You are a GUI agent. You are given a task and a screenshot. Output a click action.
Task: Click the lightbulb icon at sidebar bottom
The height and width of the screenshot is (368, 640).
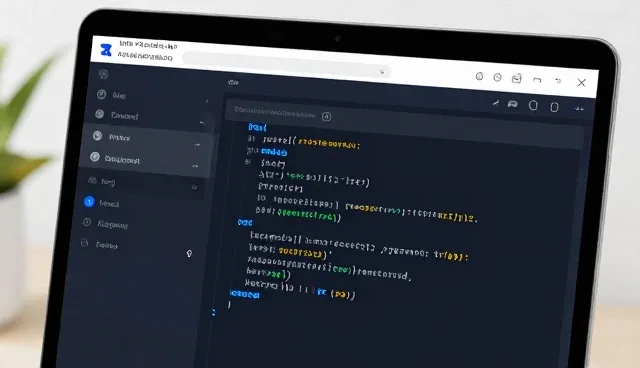tap(189, 254)
